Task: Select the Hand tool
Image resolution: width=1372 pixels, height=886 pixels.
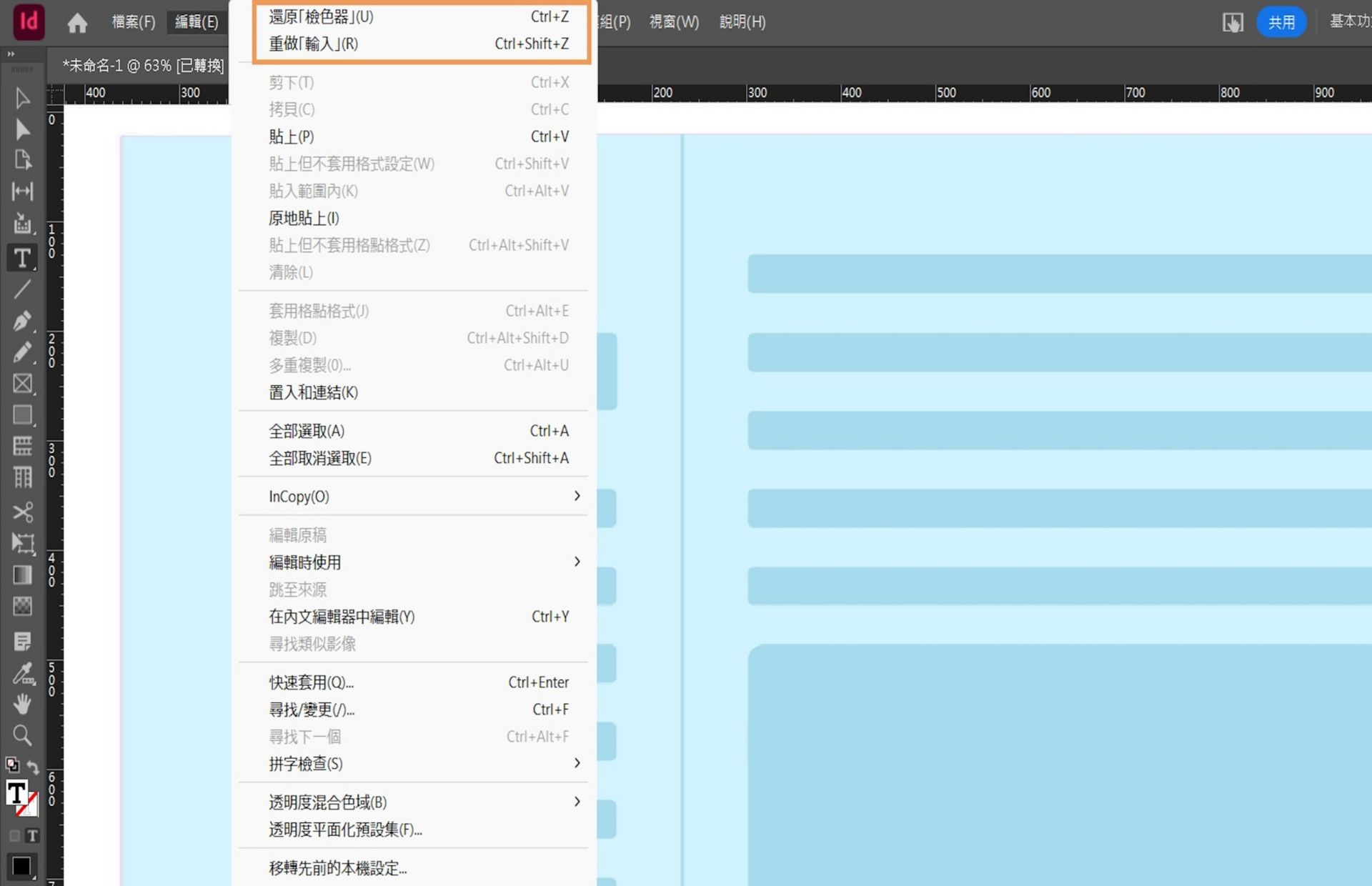Action: click(x=22, y=704)
